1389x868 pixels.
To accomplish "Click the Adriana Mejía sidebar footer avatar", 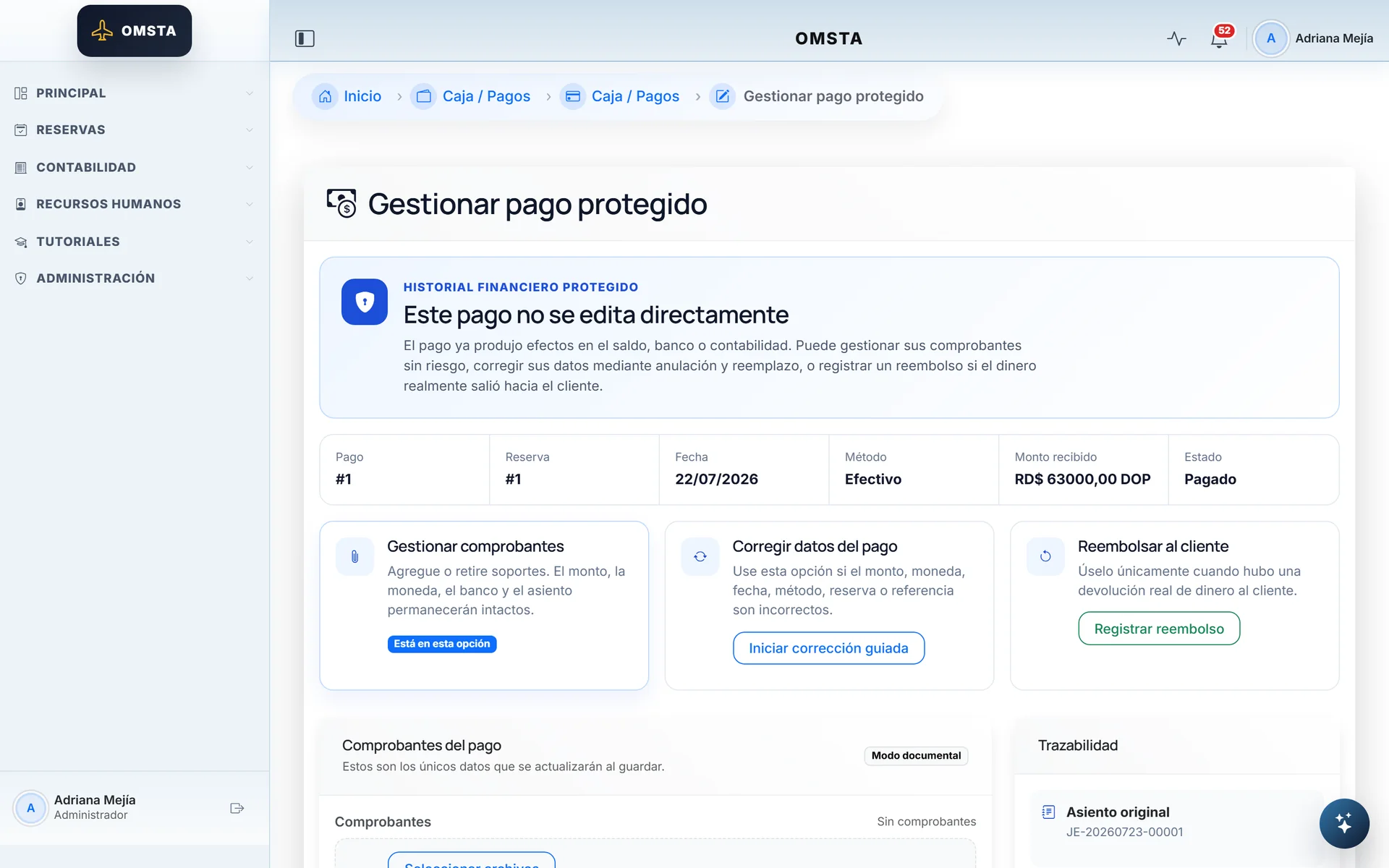I will coord(31,808).
